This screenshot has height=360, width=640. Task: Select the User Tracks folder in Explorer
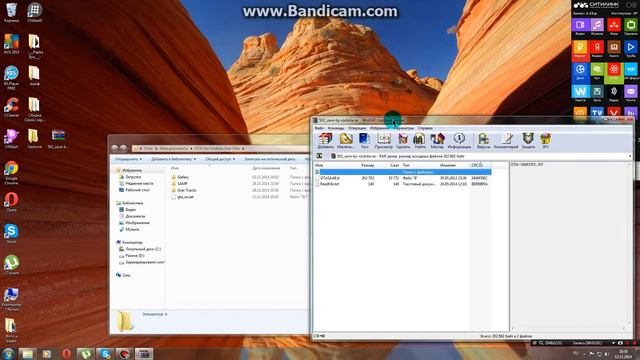[x=187, y=190]
